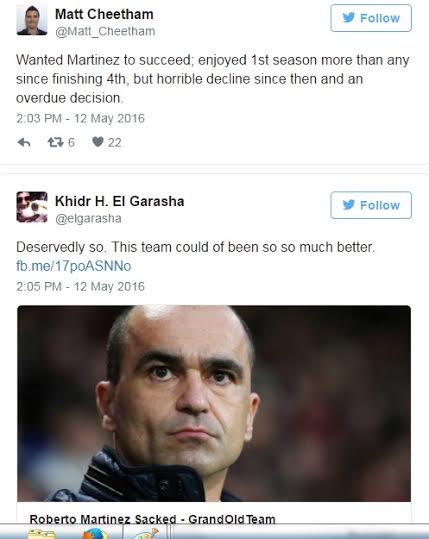The image size is (429, 539).
Task: View the 22 likes count
Action: (x=114, y=142)
